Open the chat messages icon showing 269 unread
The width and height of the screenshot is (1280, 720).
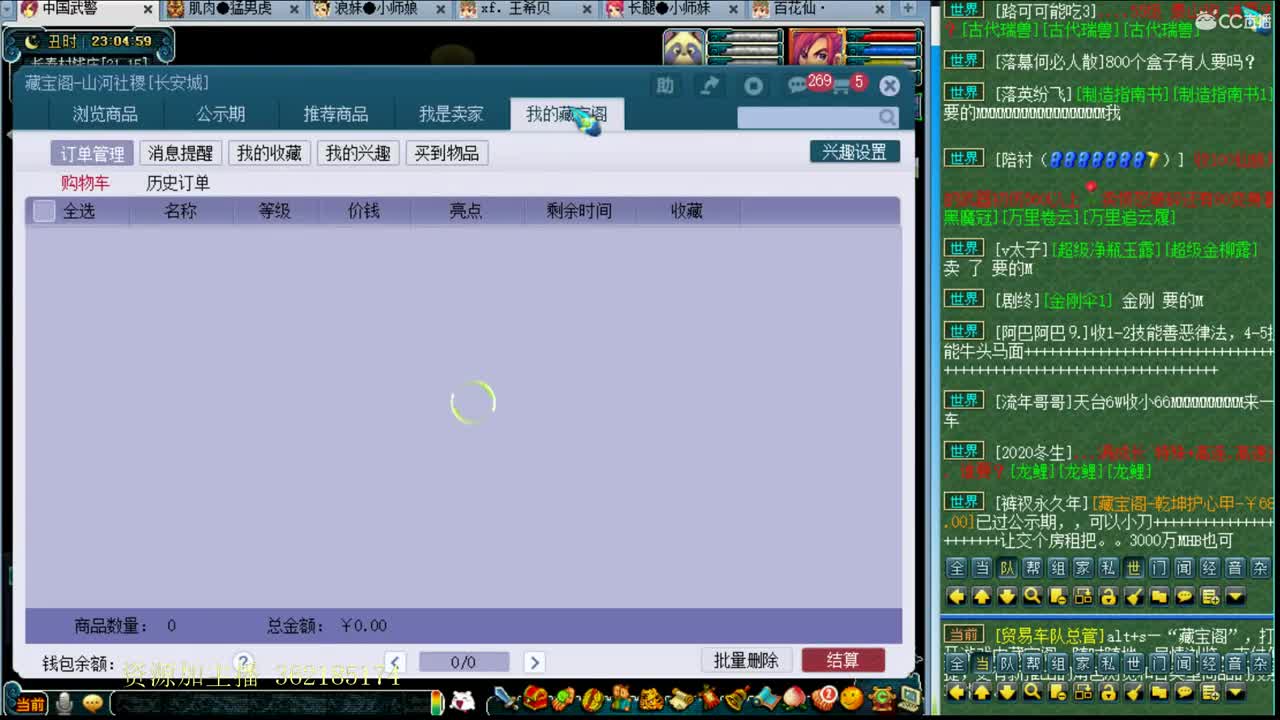795,85
